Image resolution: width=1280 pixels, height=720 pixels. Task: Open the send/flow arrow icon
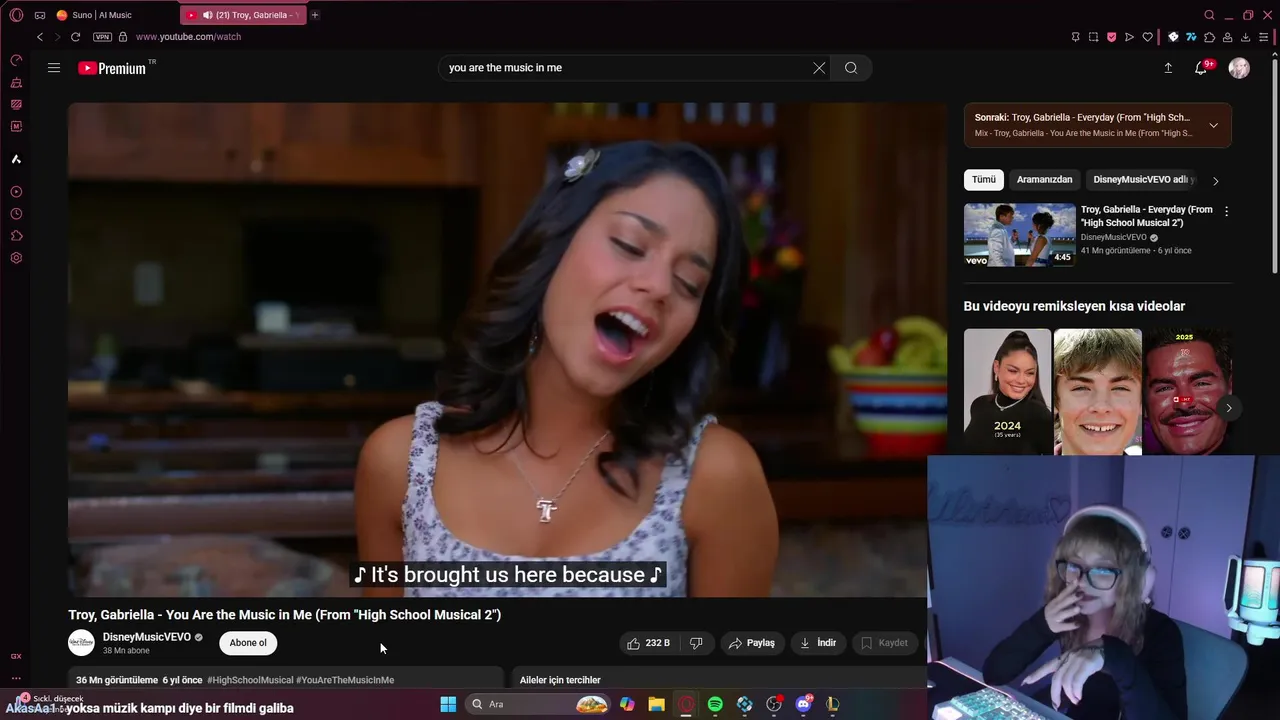[x=1129, y=37]
